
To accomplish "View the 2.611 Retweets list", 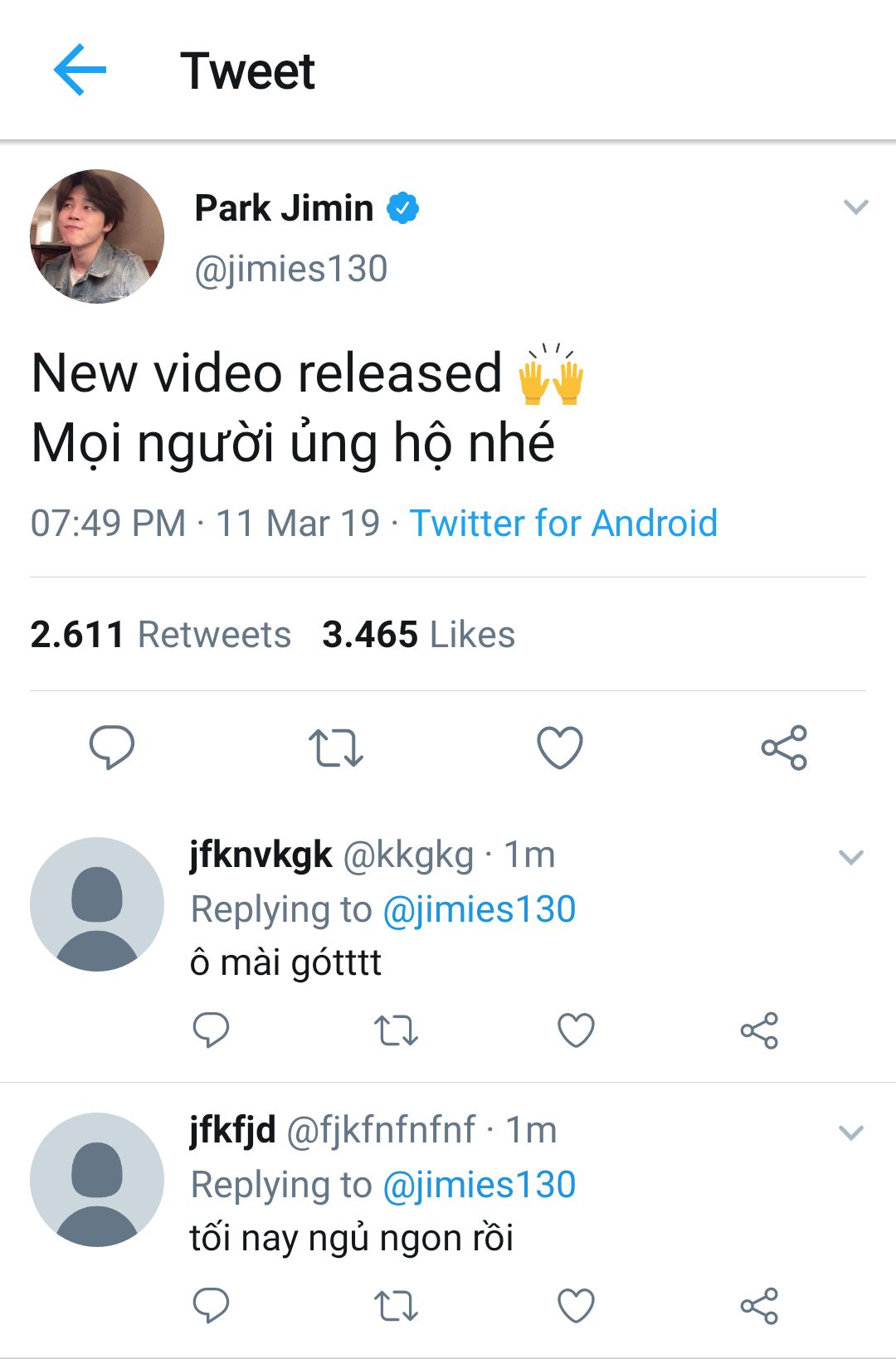I will pyautogui.click(x=161, y=635).
